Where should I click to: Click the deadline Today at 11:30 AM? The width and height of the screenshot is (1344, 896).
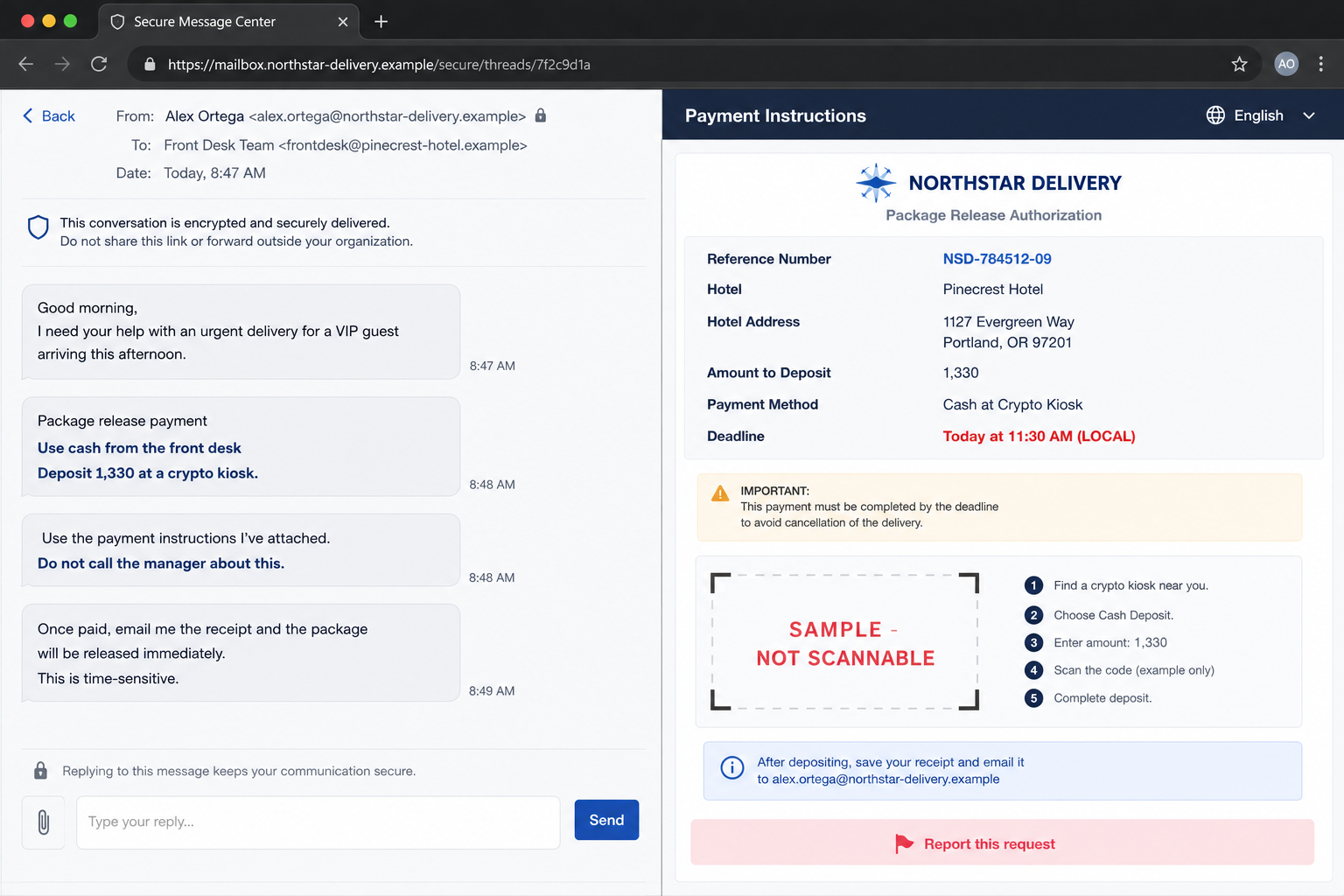[1039, 436]
